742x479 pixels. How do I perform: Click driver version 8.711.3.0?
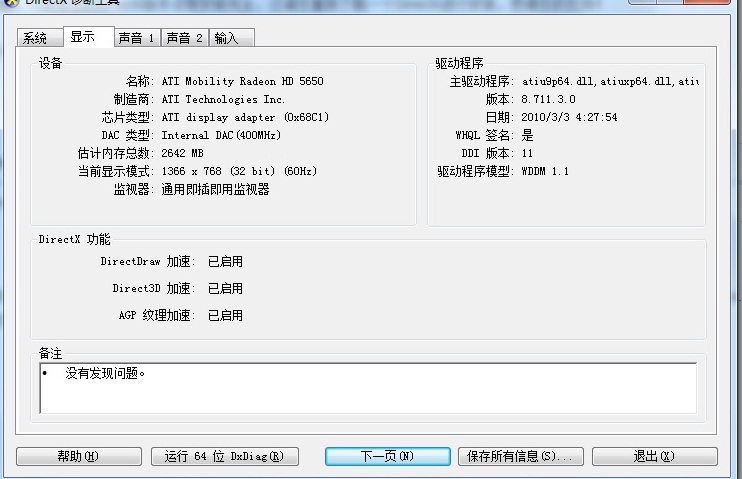coord(548,99)
